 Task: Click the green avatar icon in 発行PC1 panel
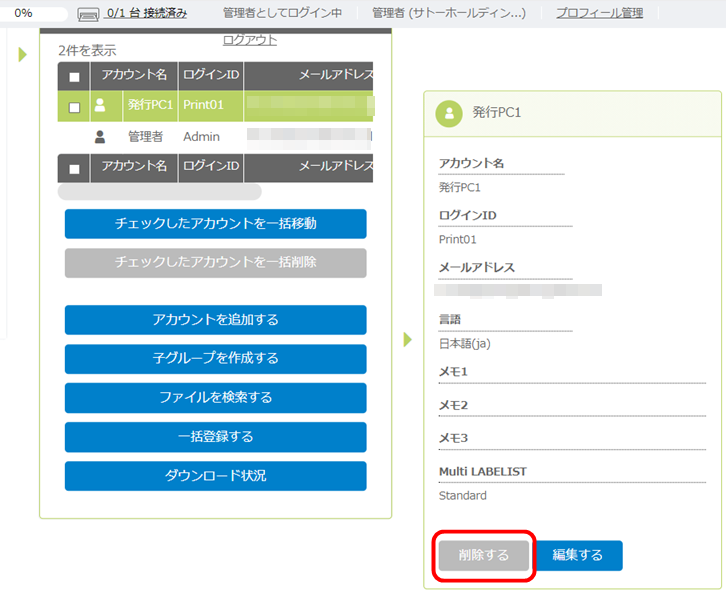pos(449,113)
